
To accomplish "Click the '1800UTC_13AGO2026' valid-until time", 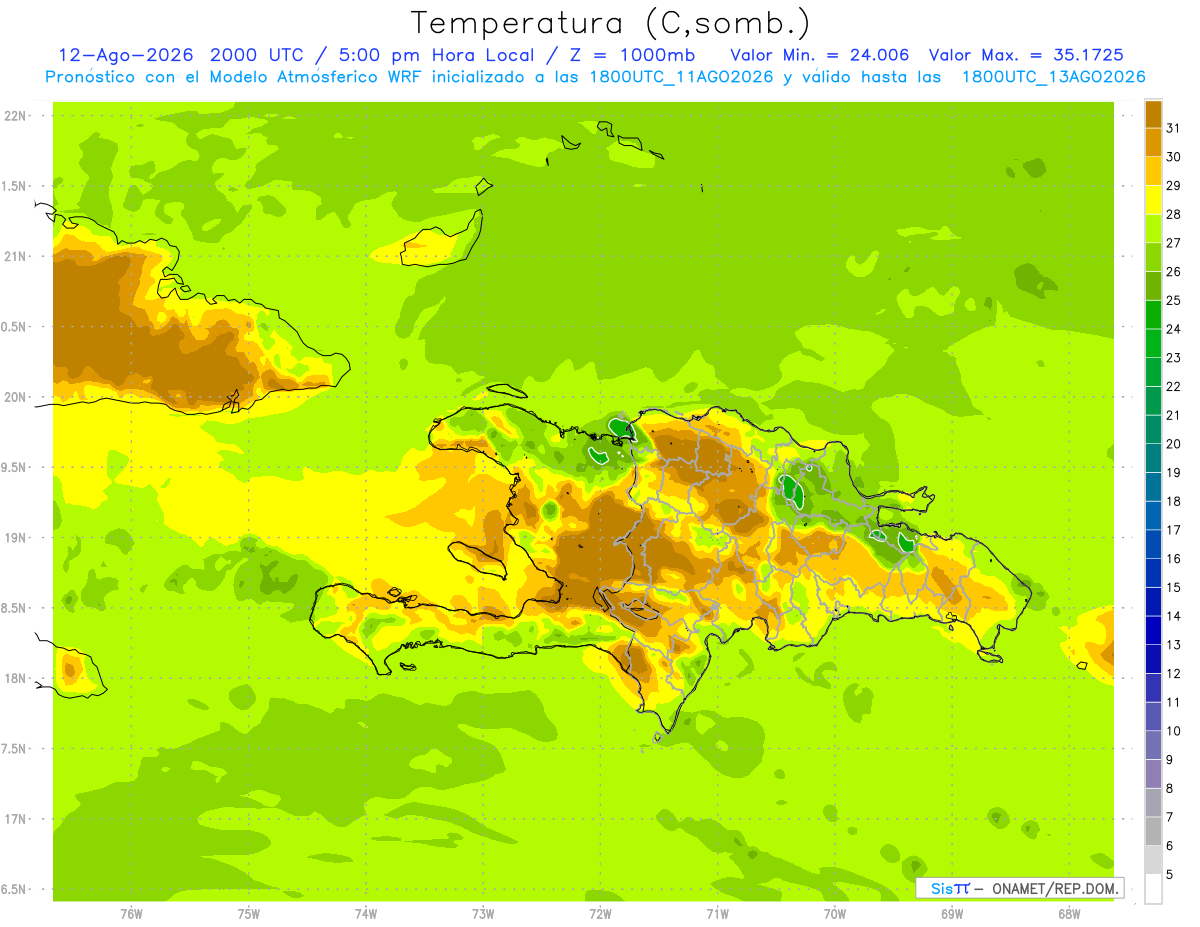I will pos(1053,77).
